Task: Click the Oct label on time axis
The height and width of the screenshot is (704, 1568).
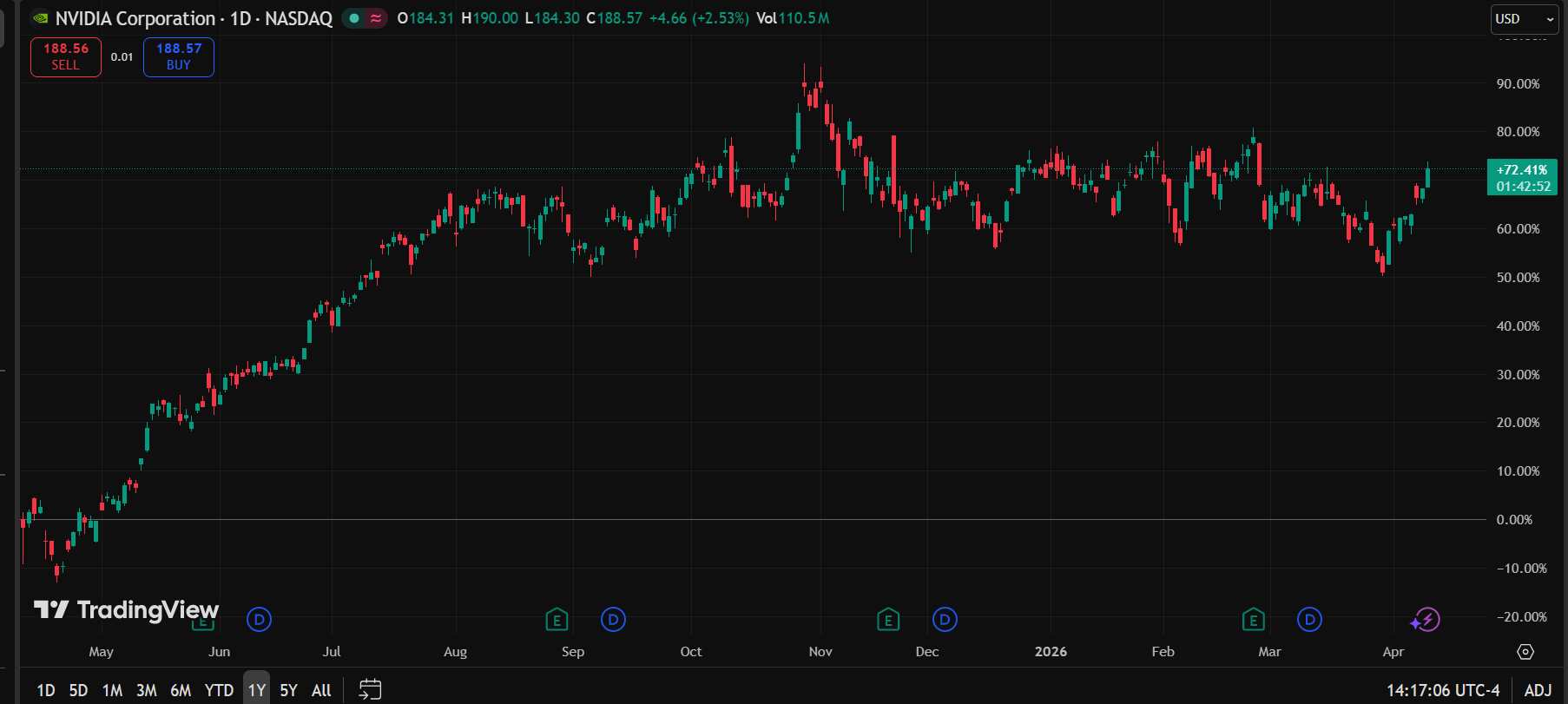Action: click(691, 652)
